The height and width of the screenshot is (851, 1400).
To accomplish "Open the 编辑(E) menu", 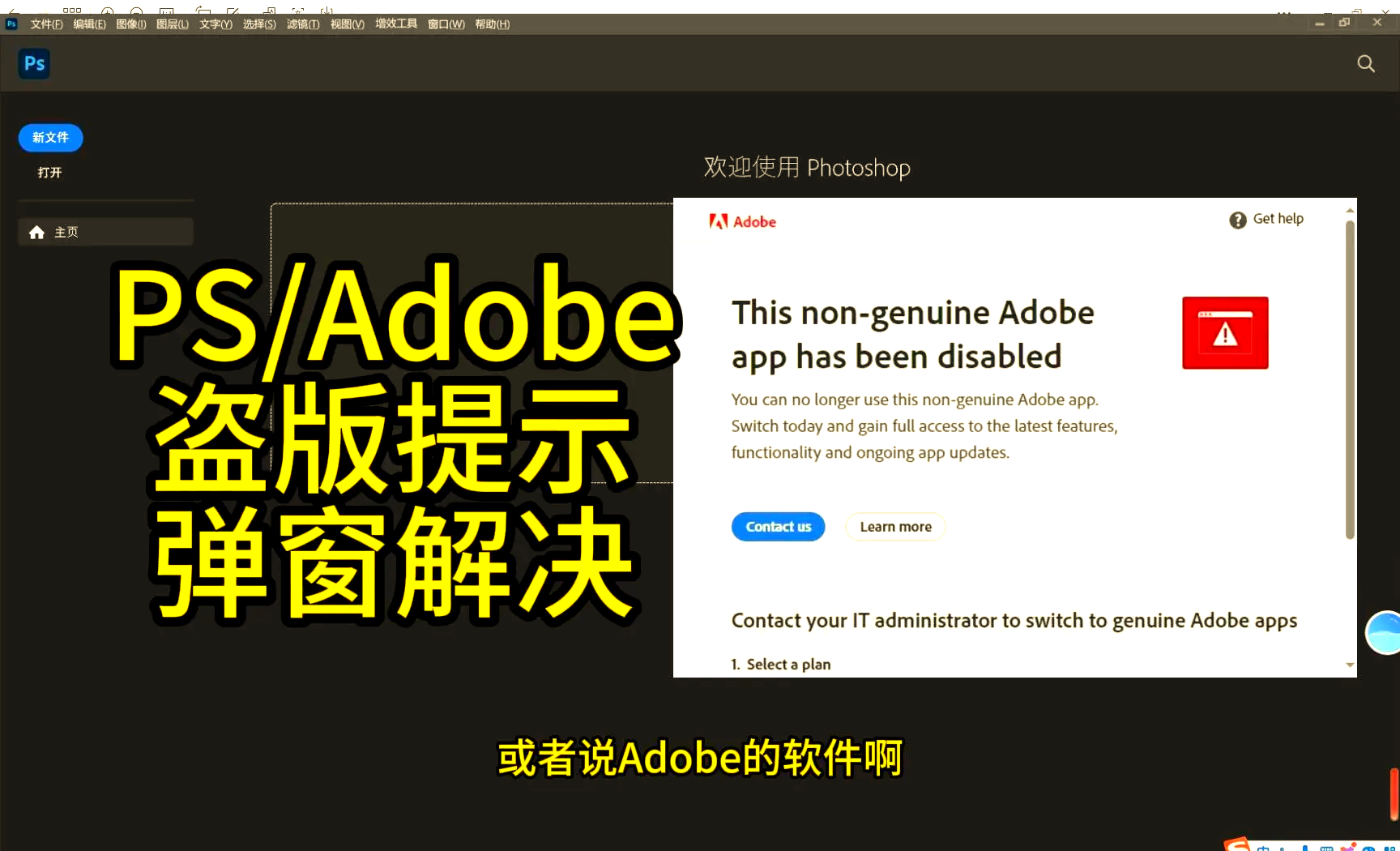I will point(89,24).
